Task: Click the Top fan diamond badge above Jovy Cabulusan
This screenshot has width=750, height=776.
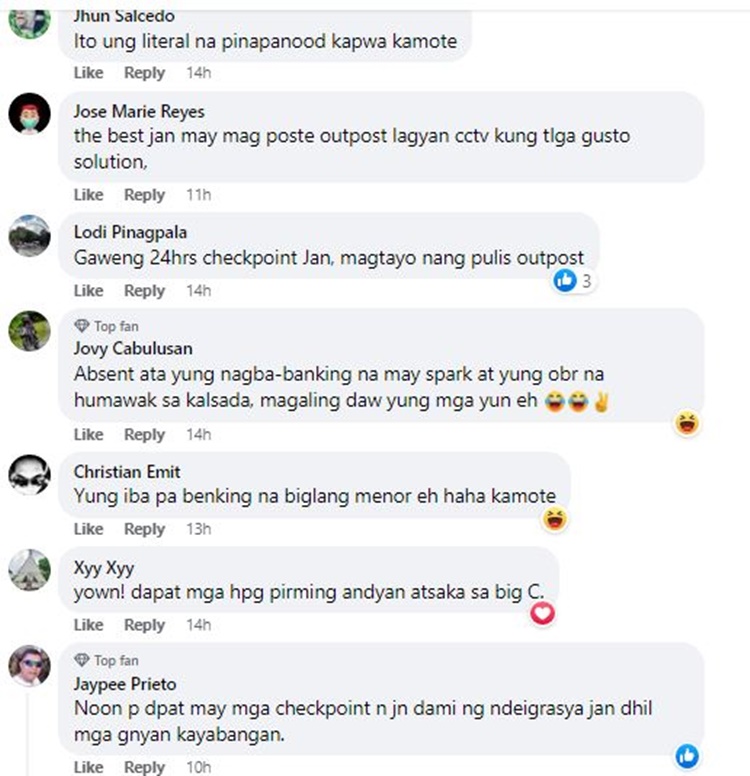Action: (82, 326)
